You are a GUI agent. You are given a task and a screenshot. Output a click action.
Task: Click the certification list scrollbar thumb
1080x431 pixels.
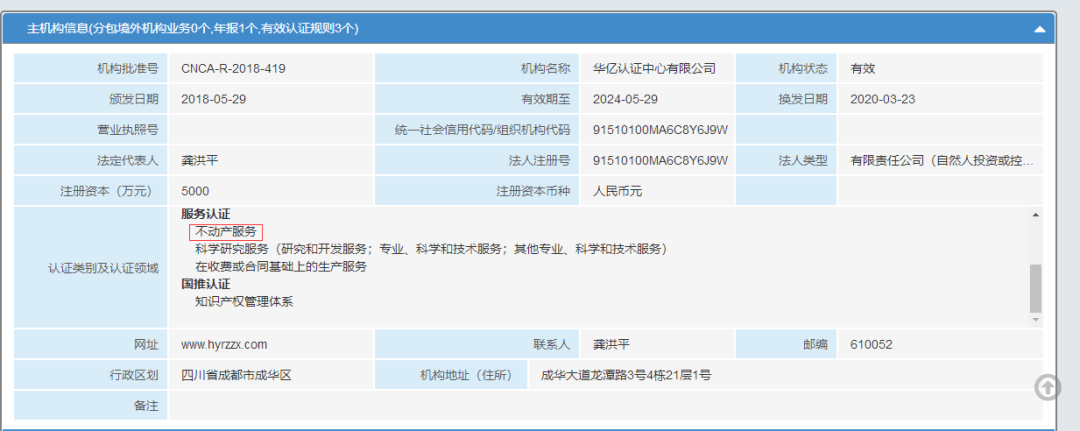click(1035, 288)
